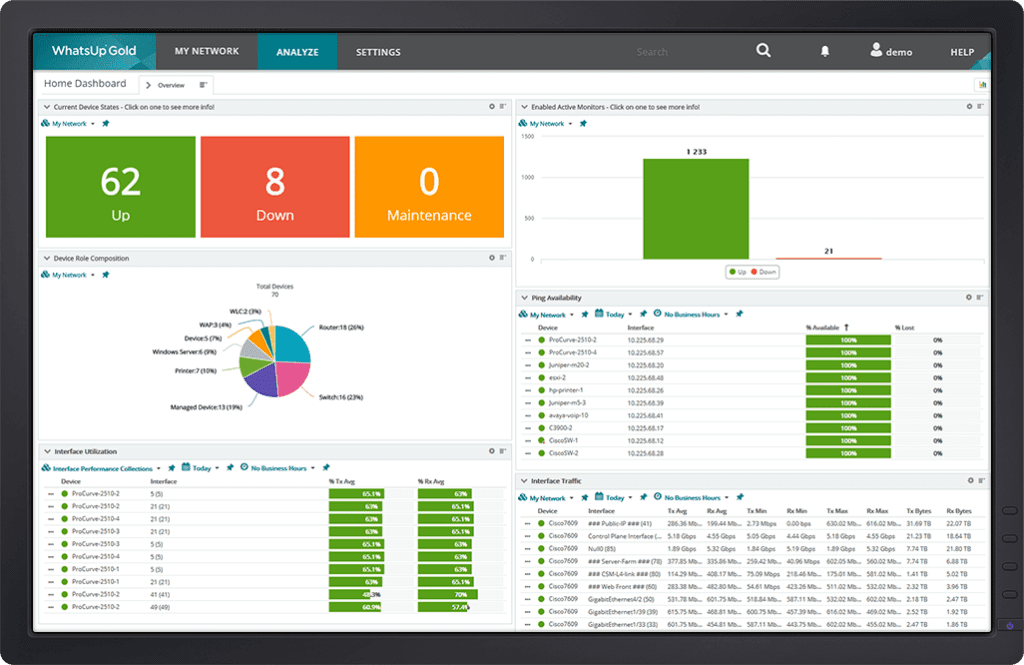Open the Interface Performance Collections dropdown

coord(159,467)
